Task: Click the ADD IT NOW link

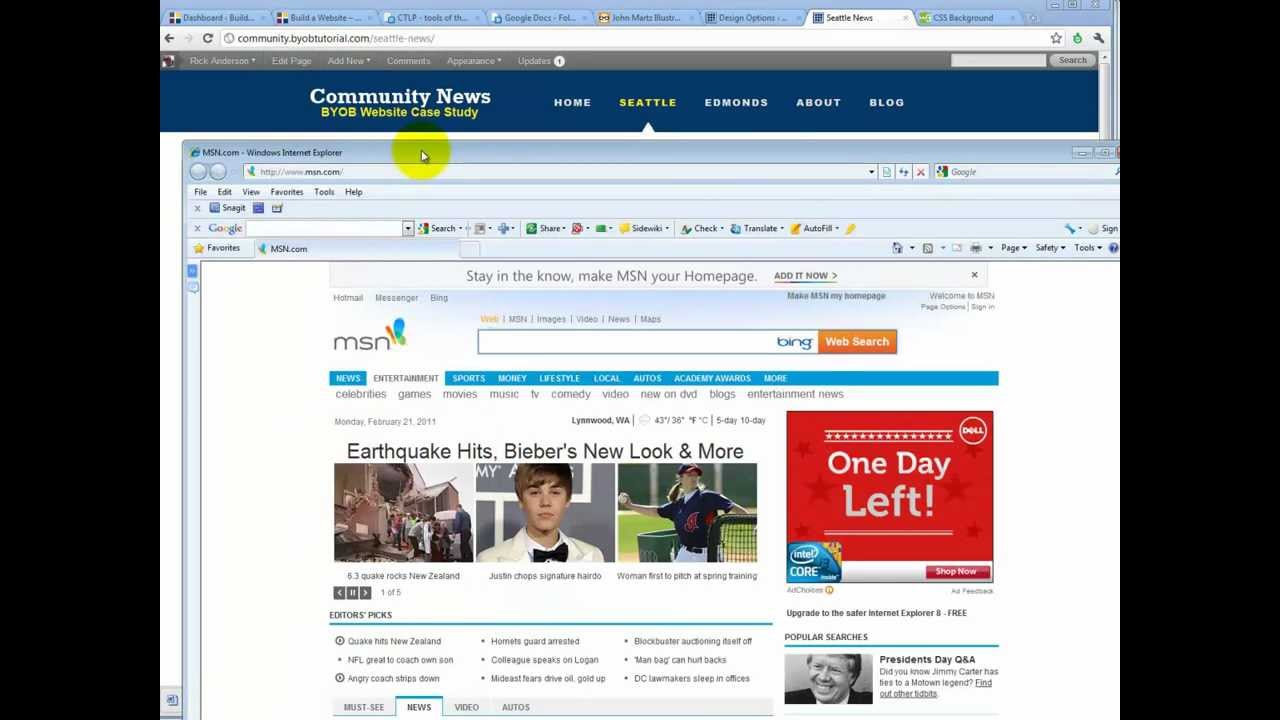Action: [x=805, y=275]
